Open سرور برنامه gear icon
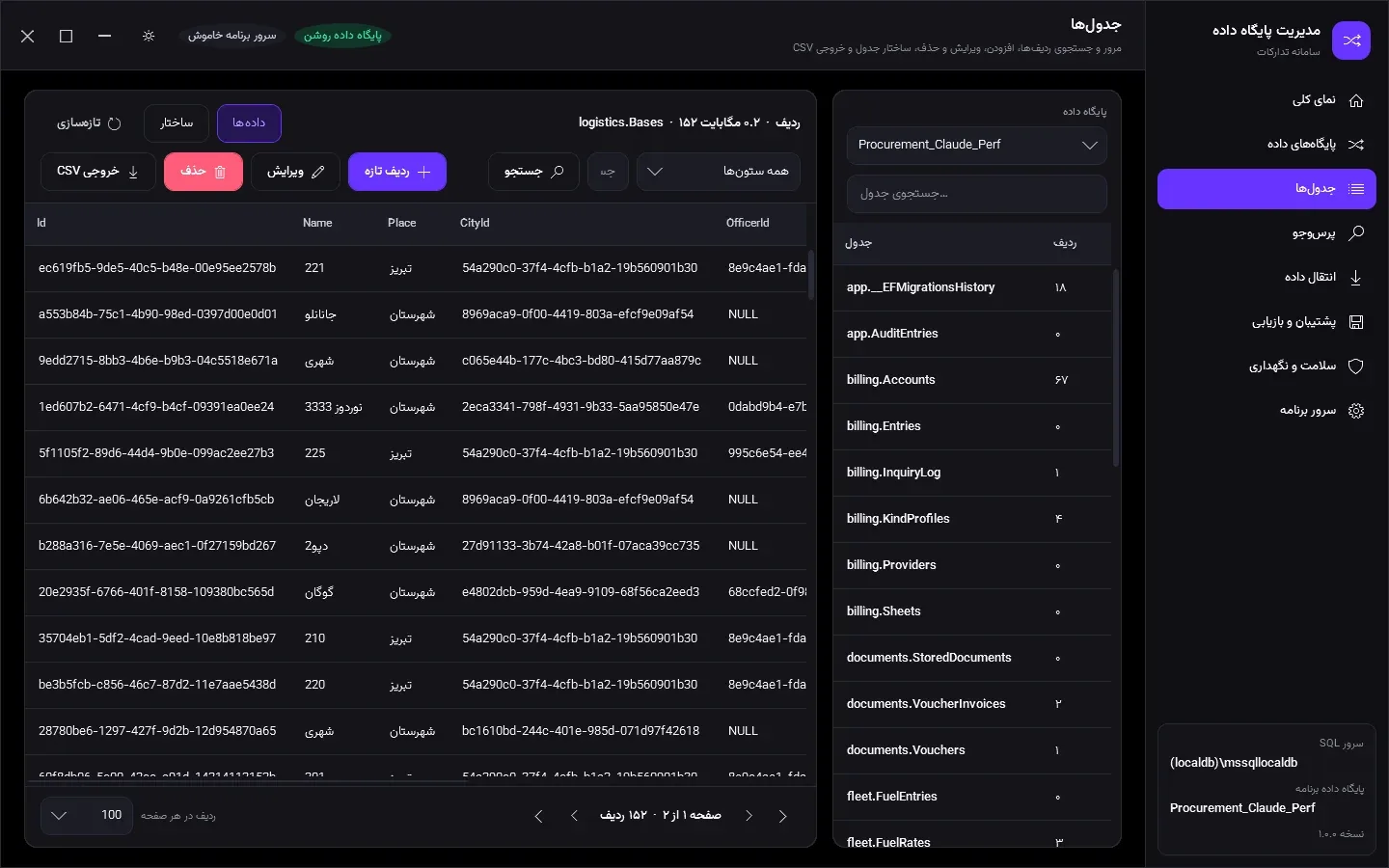The width and height of the screenshot is (1389, 868). (1356, 411)
